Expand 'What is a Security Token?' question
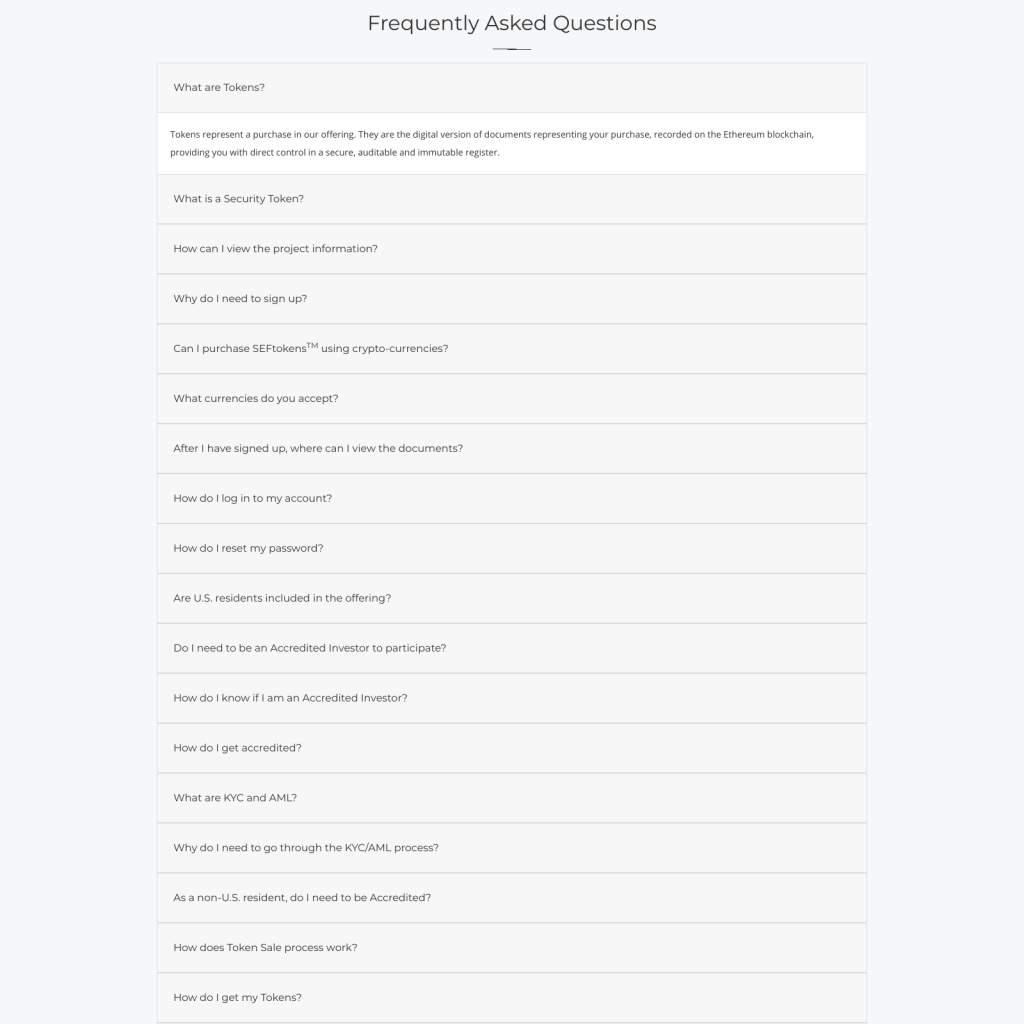1024x1024 pixels. click(511, 199)
